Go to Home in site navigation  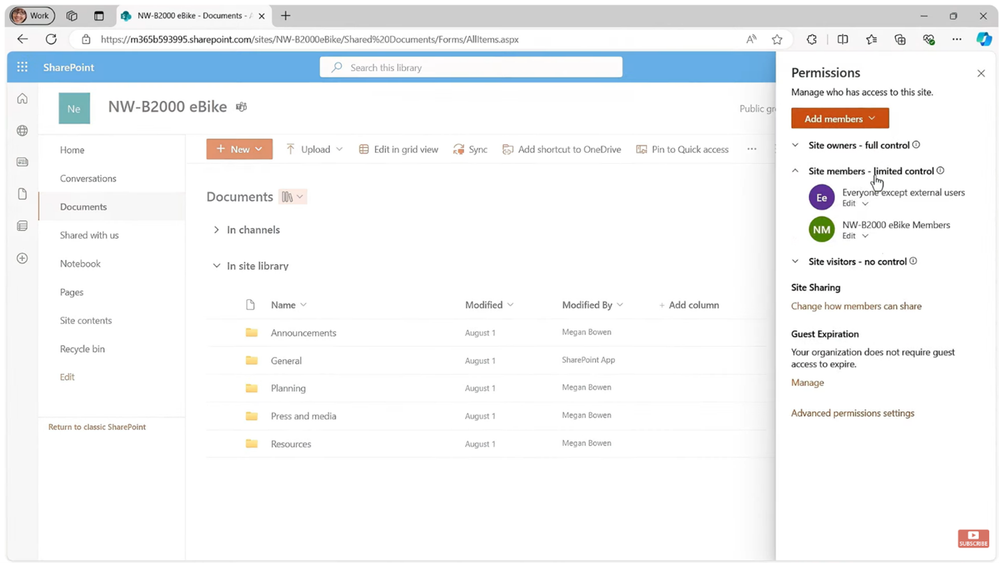[x=72, y=150]
